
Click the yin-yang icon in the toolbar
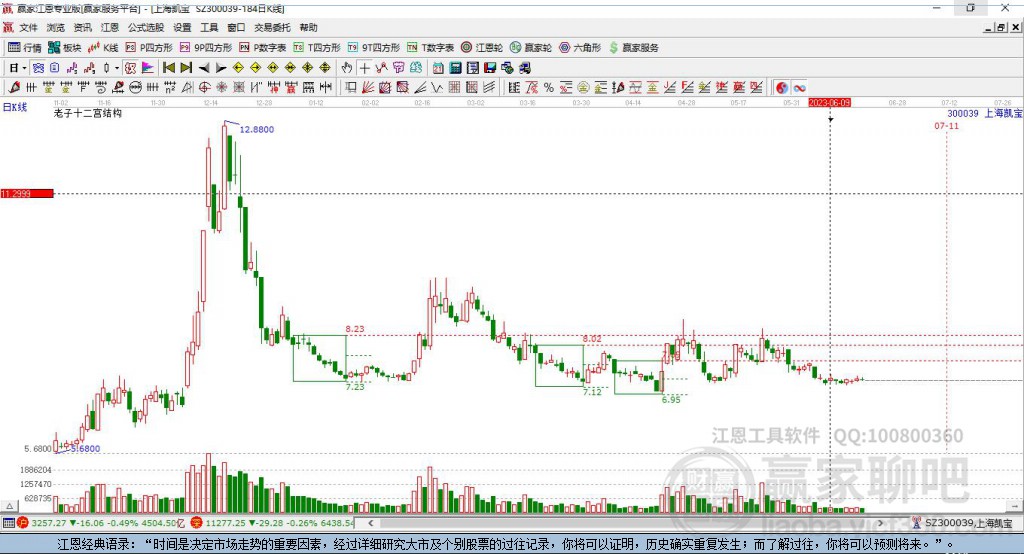[x=782, y=88]
